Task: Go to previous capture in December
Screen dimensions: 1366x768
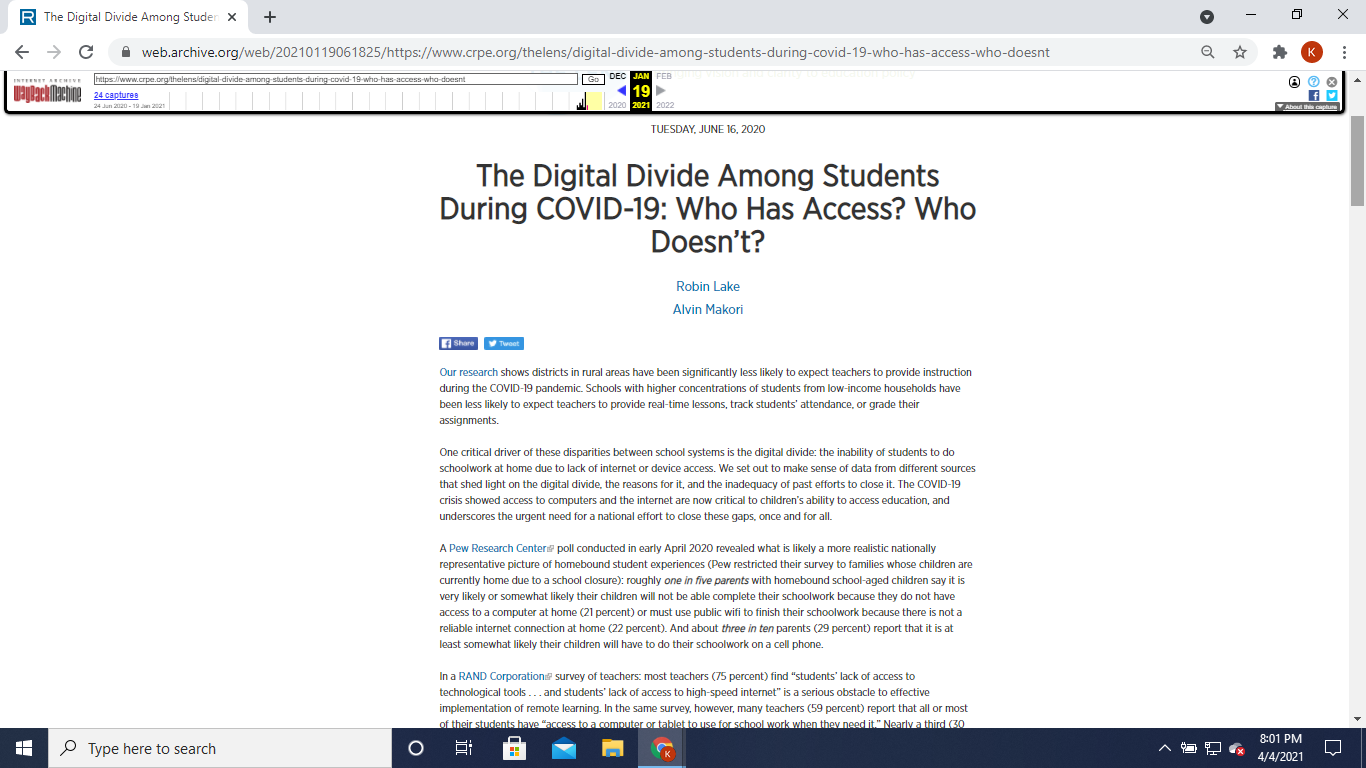Action: (x=621, y=91)
